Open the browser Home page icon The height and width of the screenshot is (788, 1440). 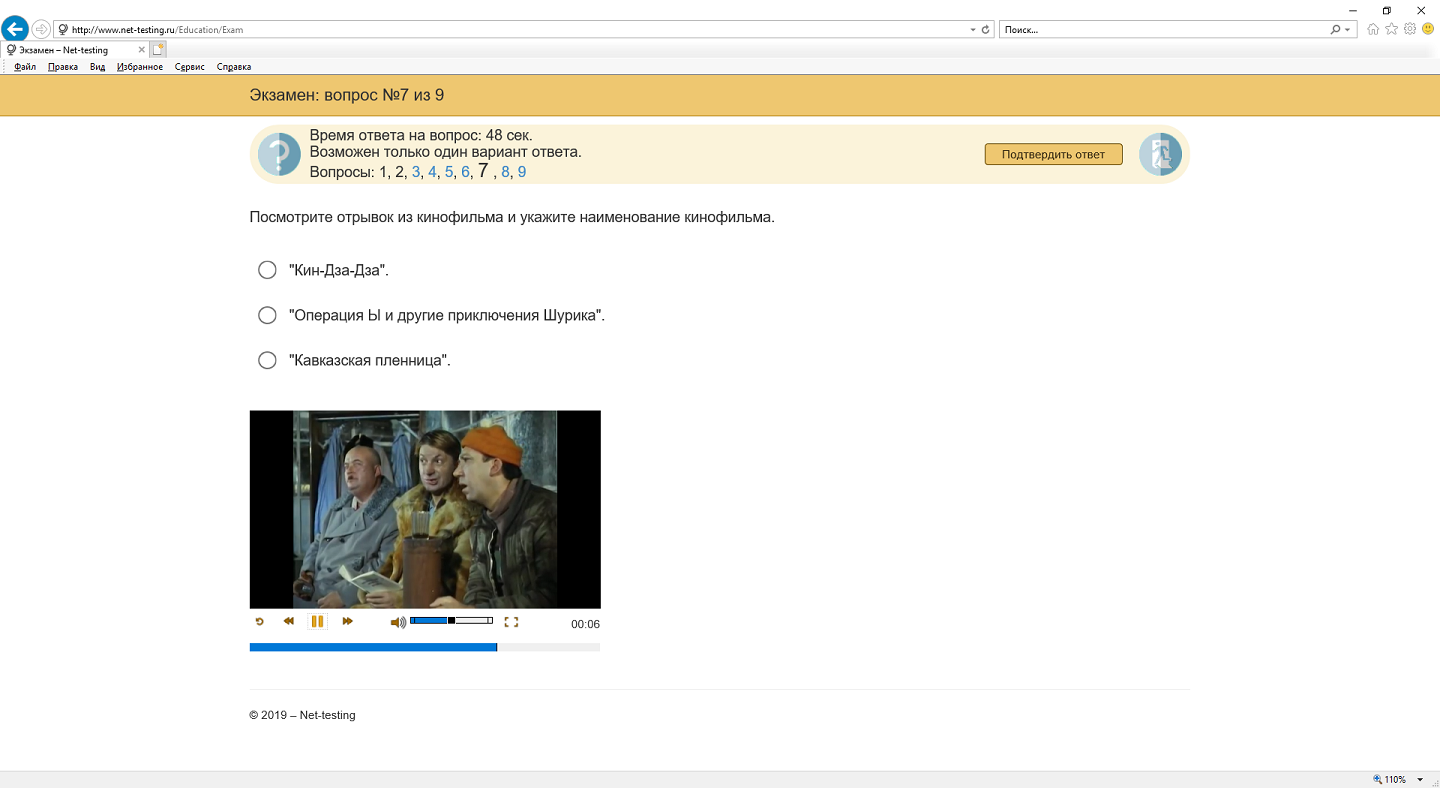click(1374, 29)
